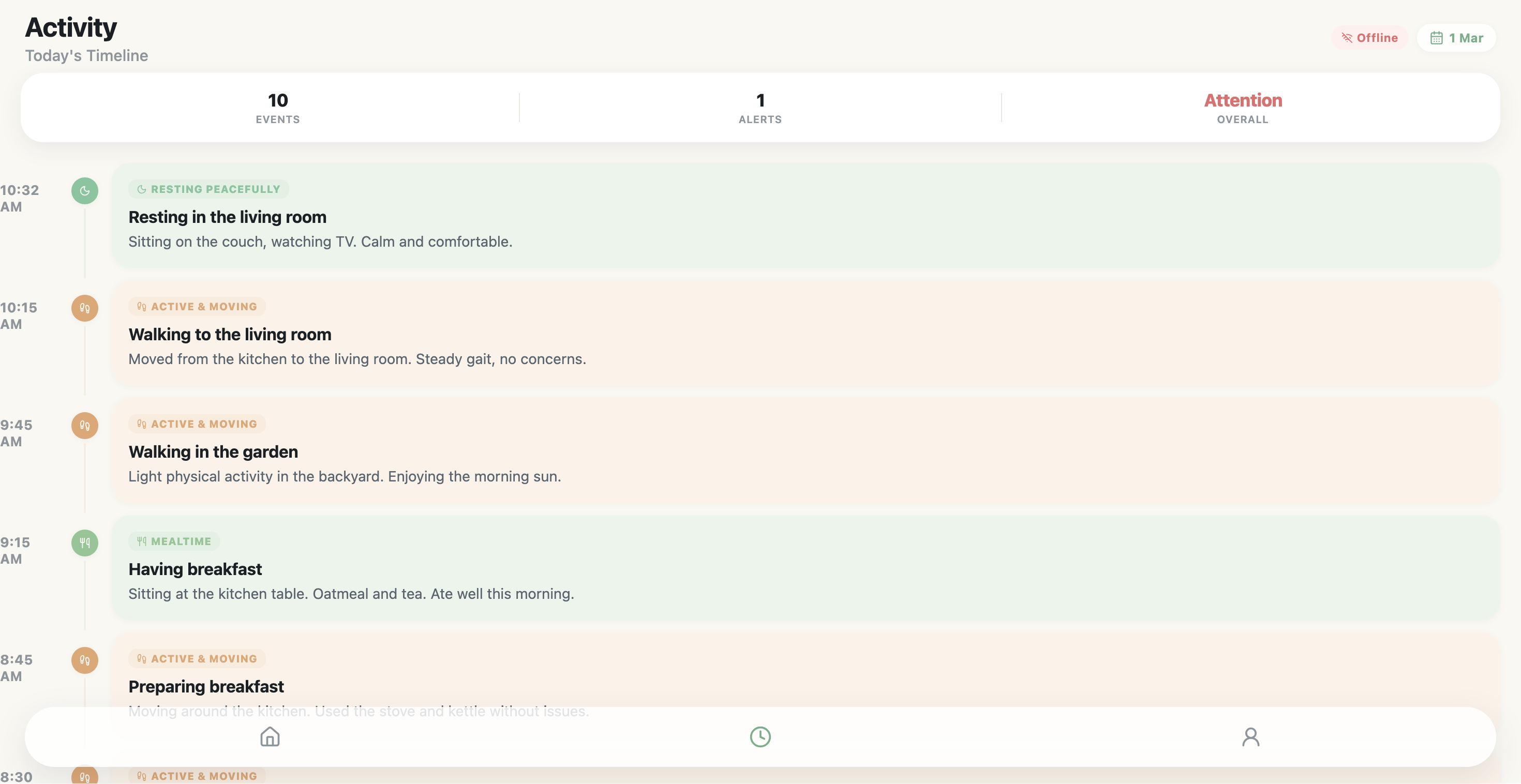Open the Home tab icon
1521x784 pixels.
point(270,736)
